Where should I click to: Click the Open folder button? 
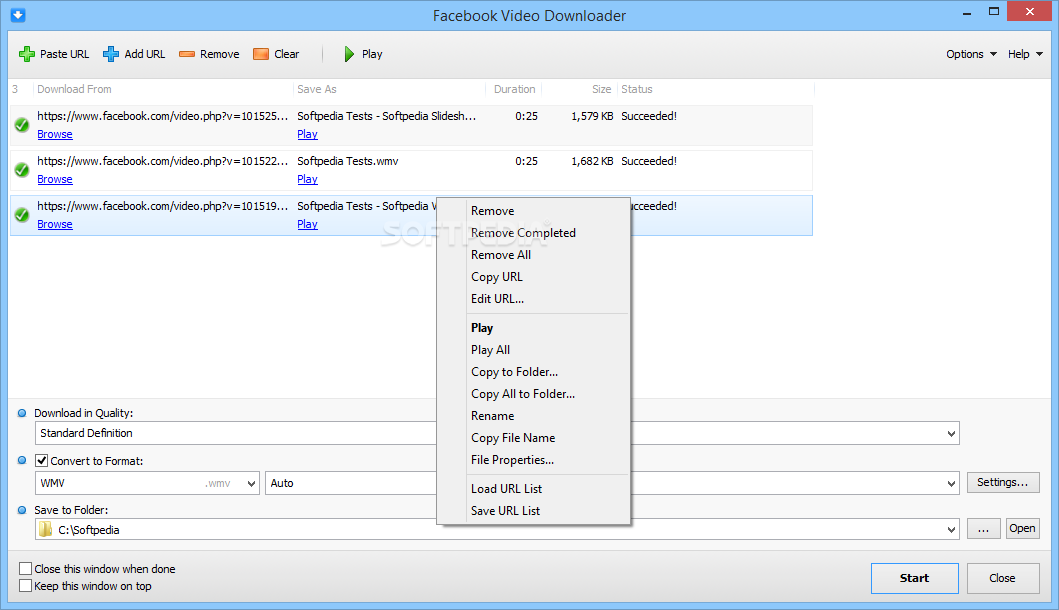(1022, 528)
